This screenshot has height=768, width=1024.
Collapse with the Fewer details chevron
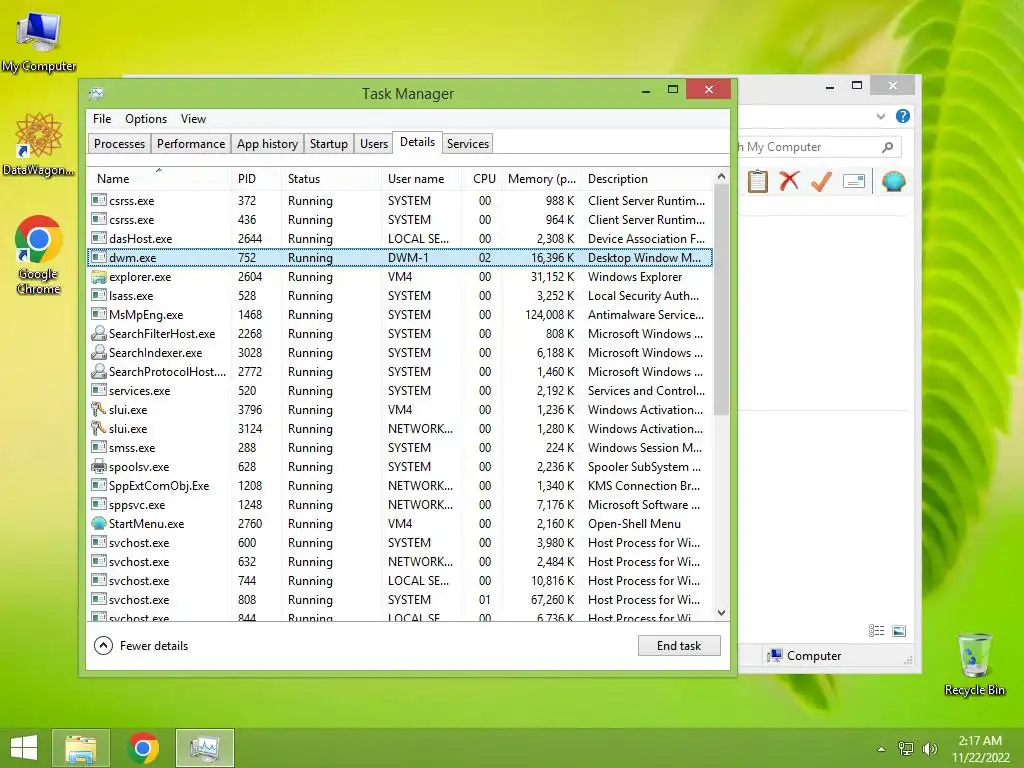tap(103, 646)
